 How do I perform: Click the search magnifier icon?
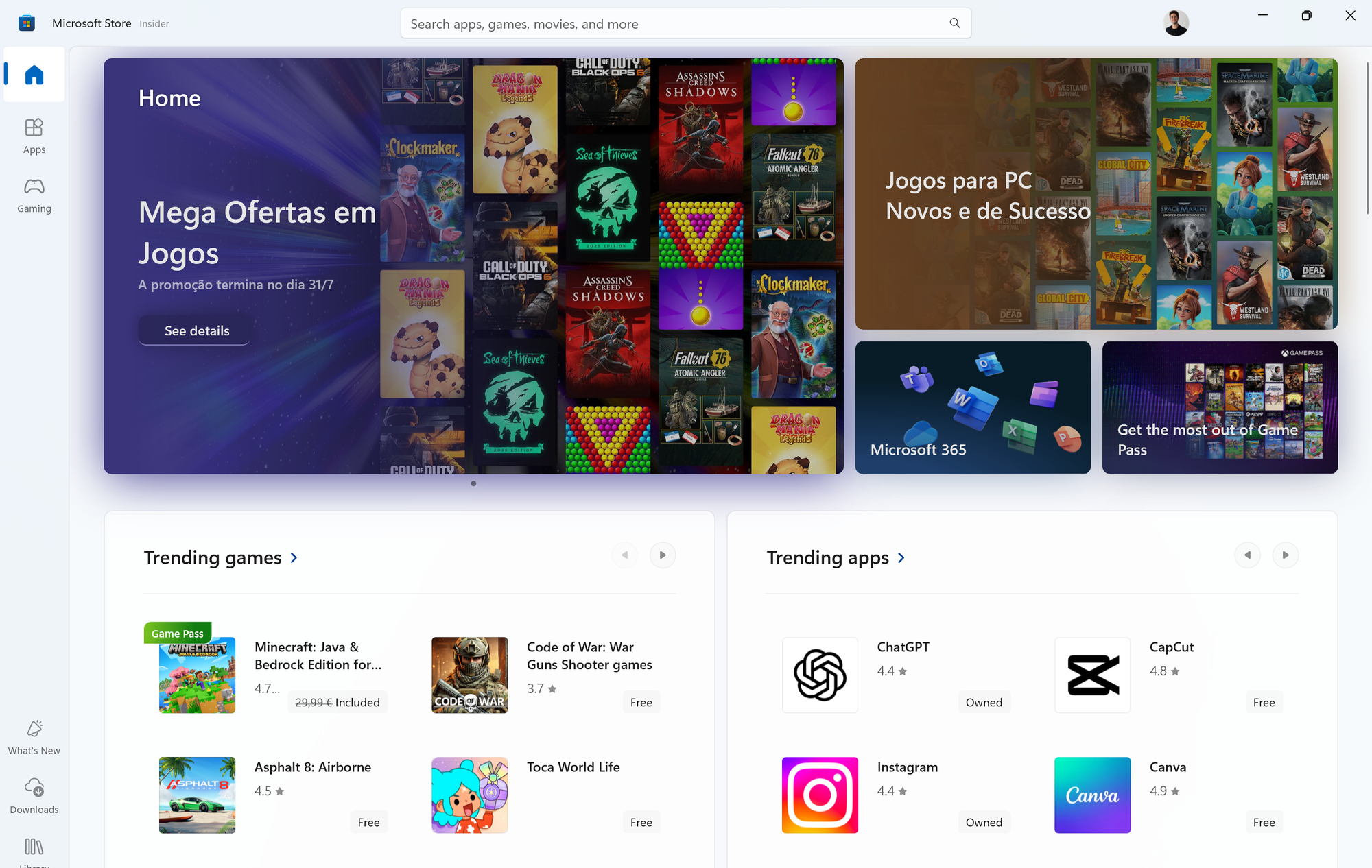(954, 23)
